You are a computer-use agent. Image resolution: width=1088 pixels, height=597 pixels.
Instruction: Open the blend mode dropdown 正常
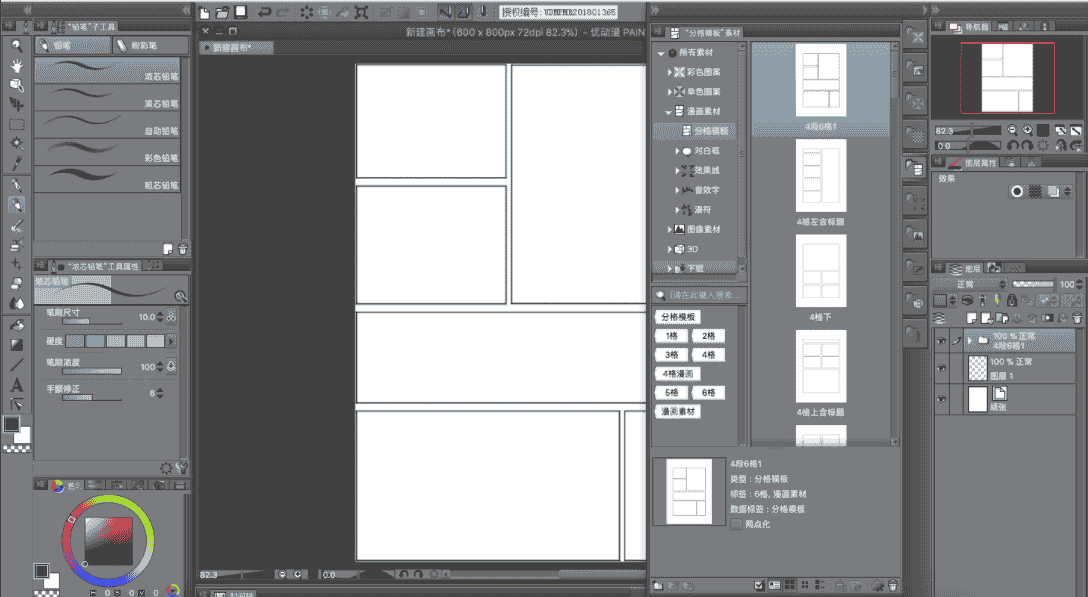(x=970, y=284)
